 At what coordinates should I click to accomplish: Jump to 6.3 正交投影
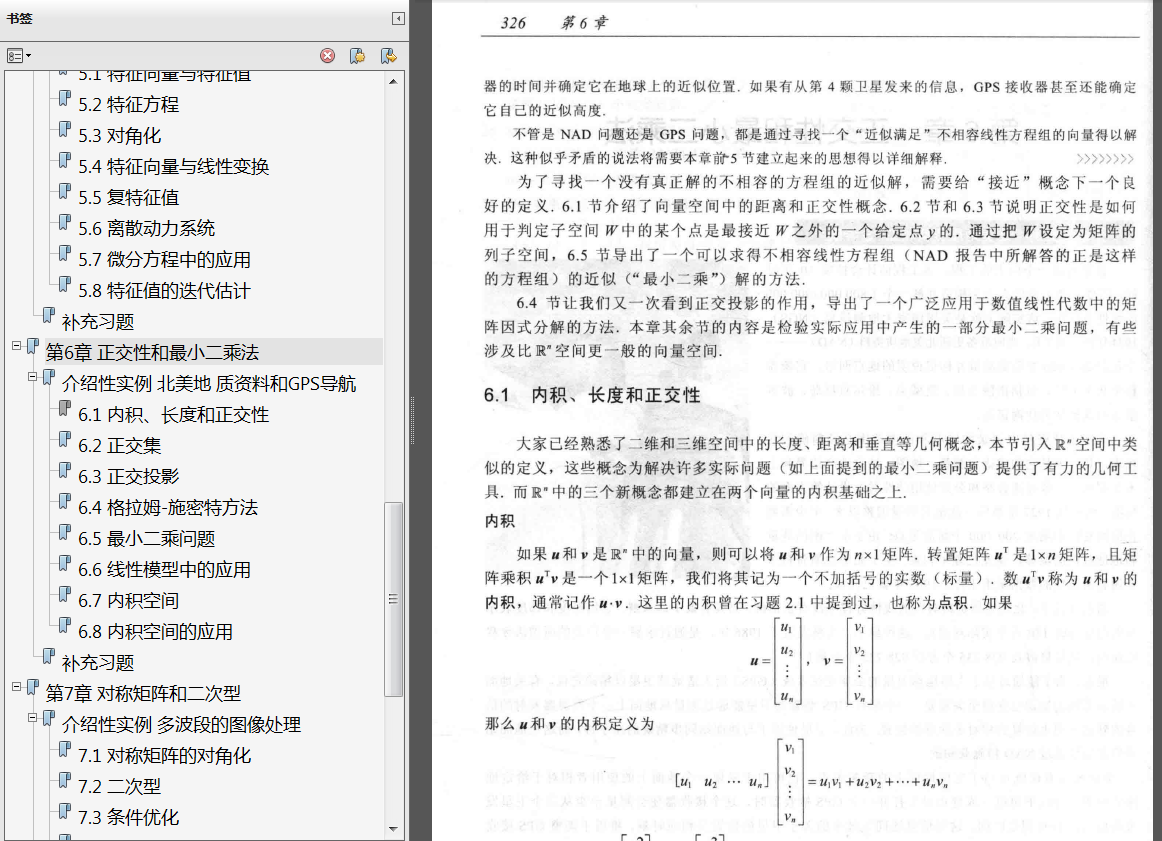point(128,476)
